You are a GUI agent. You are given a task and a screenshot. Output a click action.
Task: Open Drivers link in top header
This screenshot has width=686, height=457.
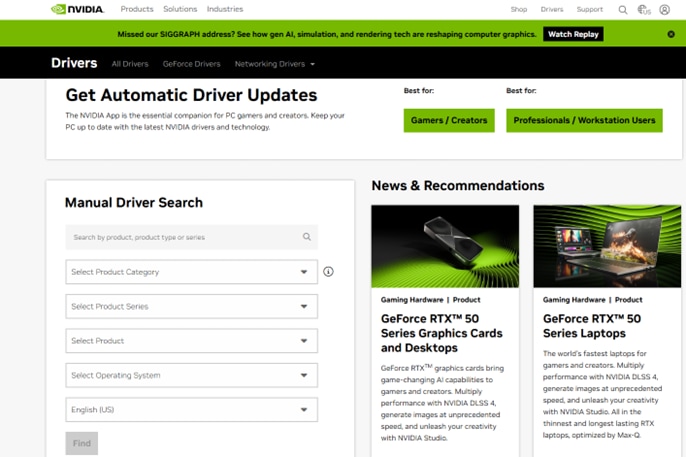coord(552,9)
